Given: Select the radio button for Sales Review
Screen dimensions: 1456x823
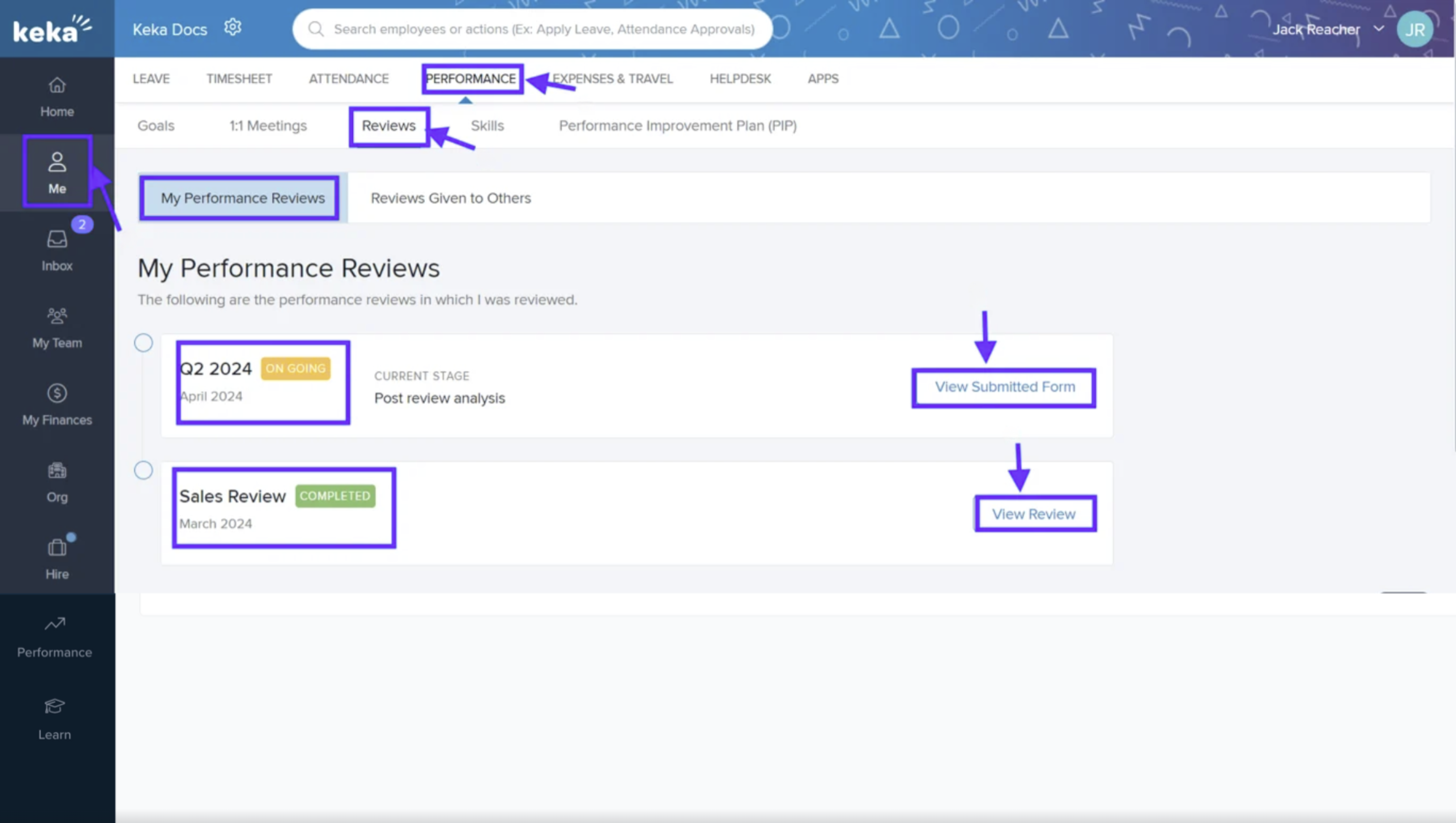Looking at the screenshot, I should pyautogui.click(x=143, y=470).
